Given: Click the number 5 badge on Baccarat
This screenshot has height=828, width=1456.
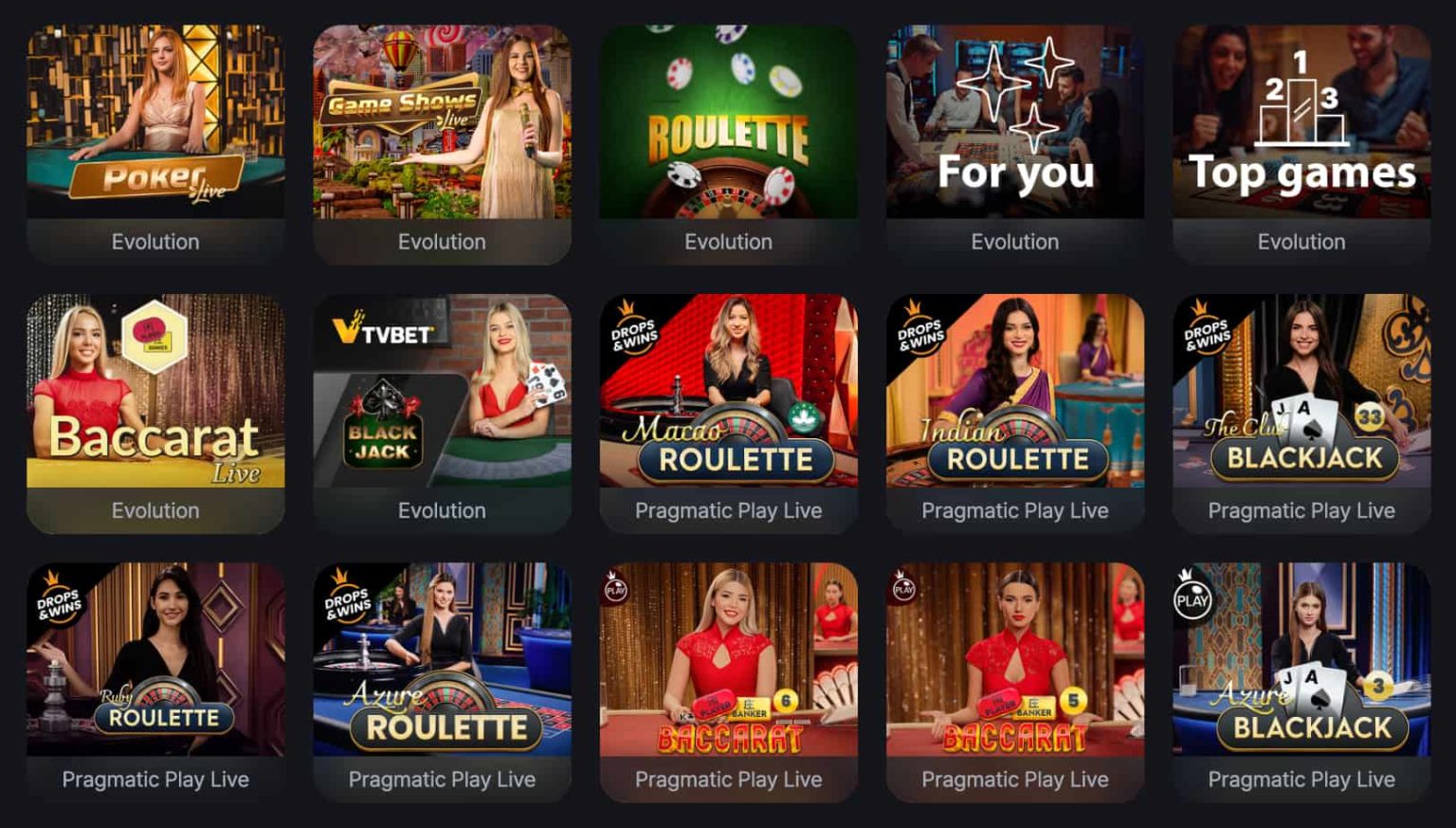Looking at the screenshot, I should coord(1072,701).
